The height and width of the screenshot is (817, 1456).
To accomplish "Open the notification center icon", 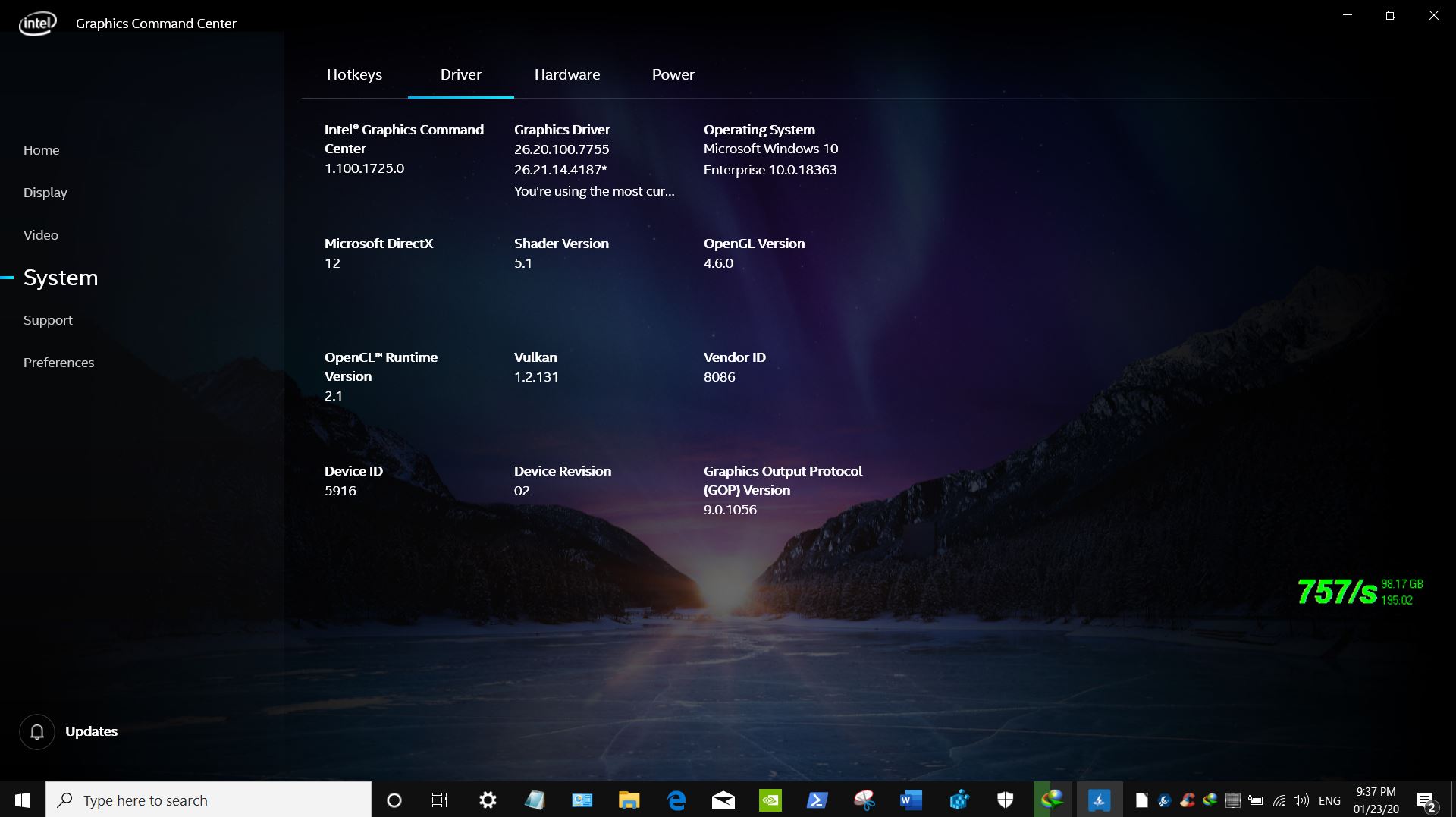I will tap(1426, 800).
